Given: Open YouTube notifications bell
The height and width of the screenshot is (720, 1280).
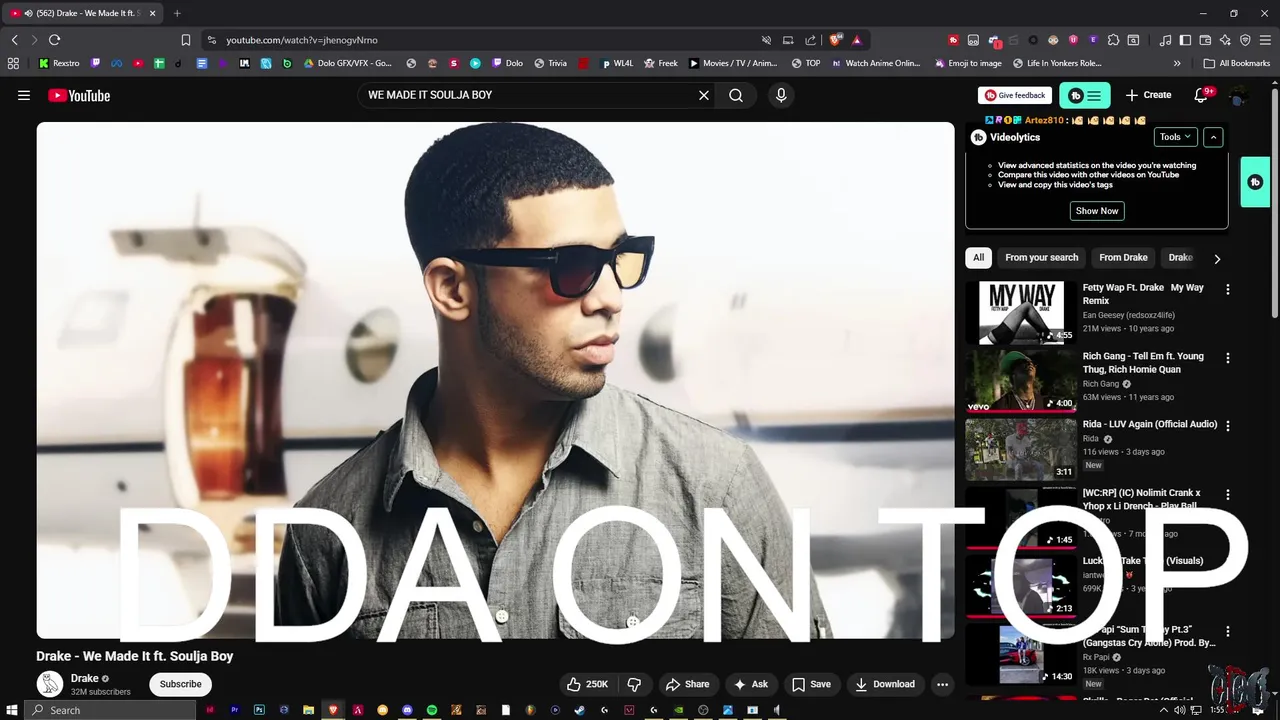Looking at the screenshot, I should coord(1203,95).
